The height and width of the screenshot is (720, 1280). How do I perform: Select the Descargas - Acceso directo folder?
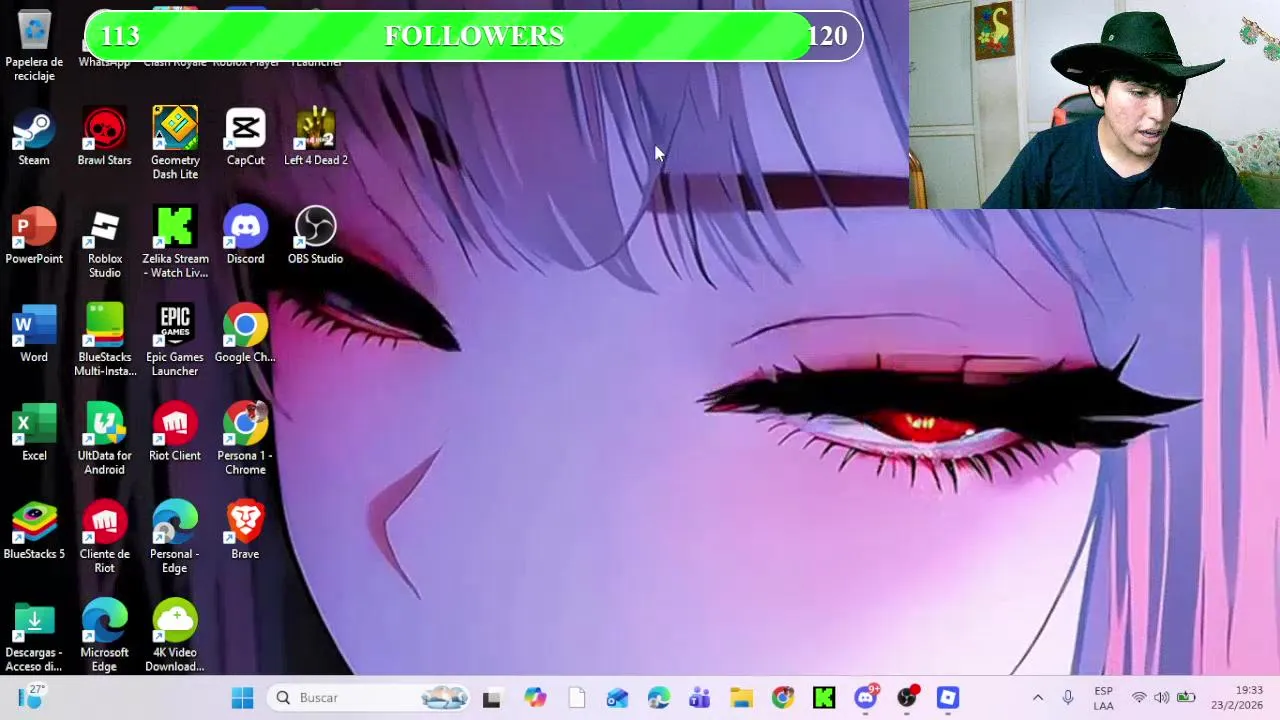34,638
